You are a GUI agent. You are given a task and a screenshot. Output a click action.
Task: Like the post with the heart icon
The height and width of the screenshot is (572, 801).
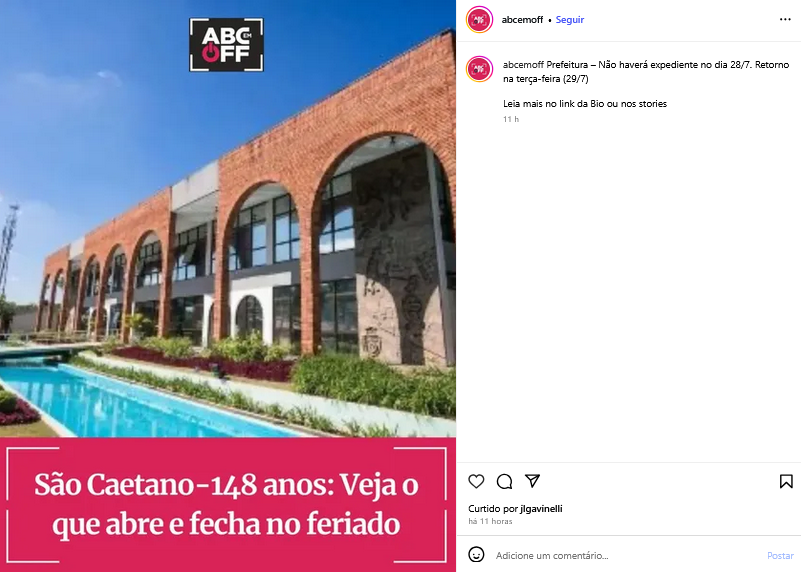pyautogui.click(x=476, y=481)
